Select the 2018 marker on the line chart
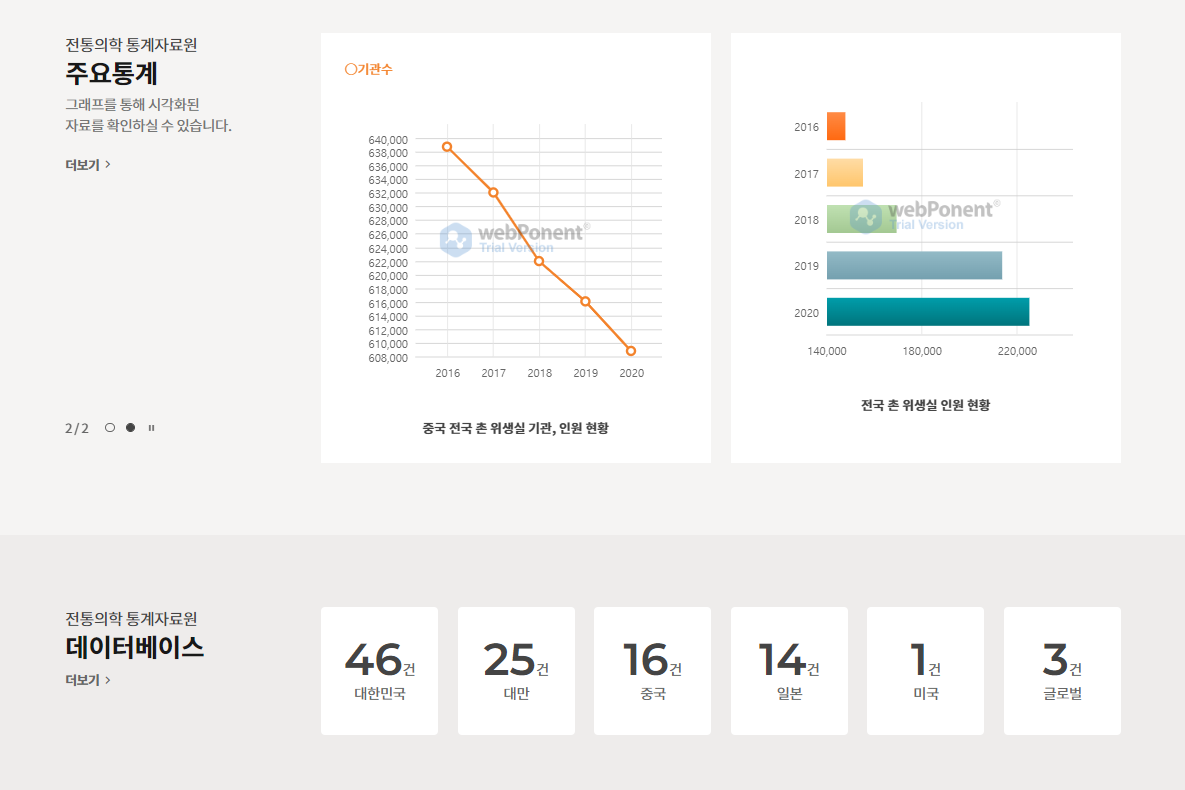 [539, 261]
